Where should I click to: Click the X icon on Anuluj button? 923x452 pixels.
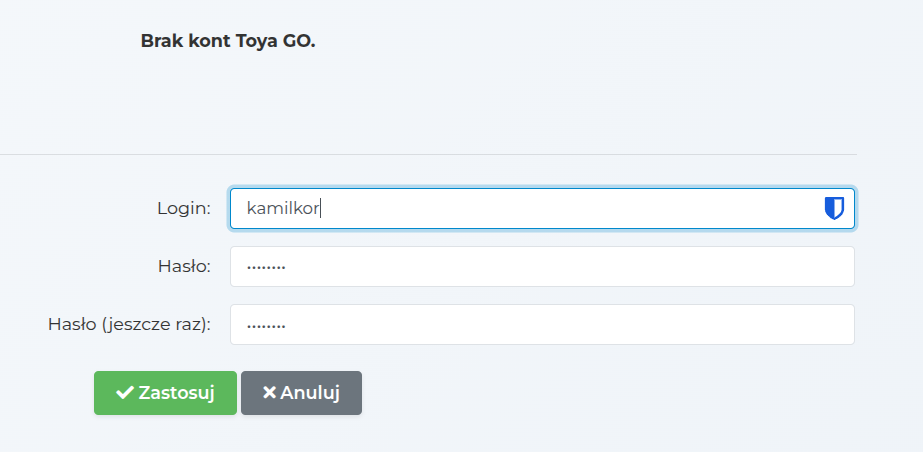tap(269, 393)
